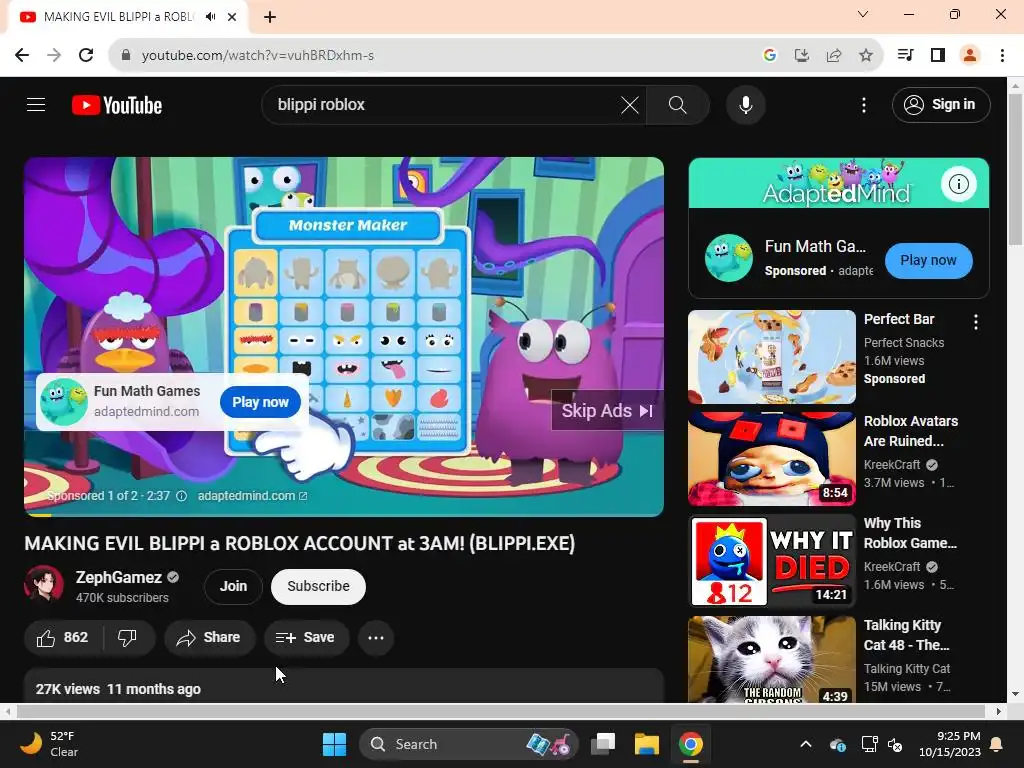Image resolution: width=1024 pixels, height=768 pixels.
Task: Open weather widget showing 52°F
Action: coord(50,744)
